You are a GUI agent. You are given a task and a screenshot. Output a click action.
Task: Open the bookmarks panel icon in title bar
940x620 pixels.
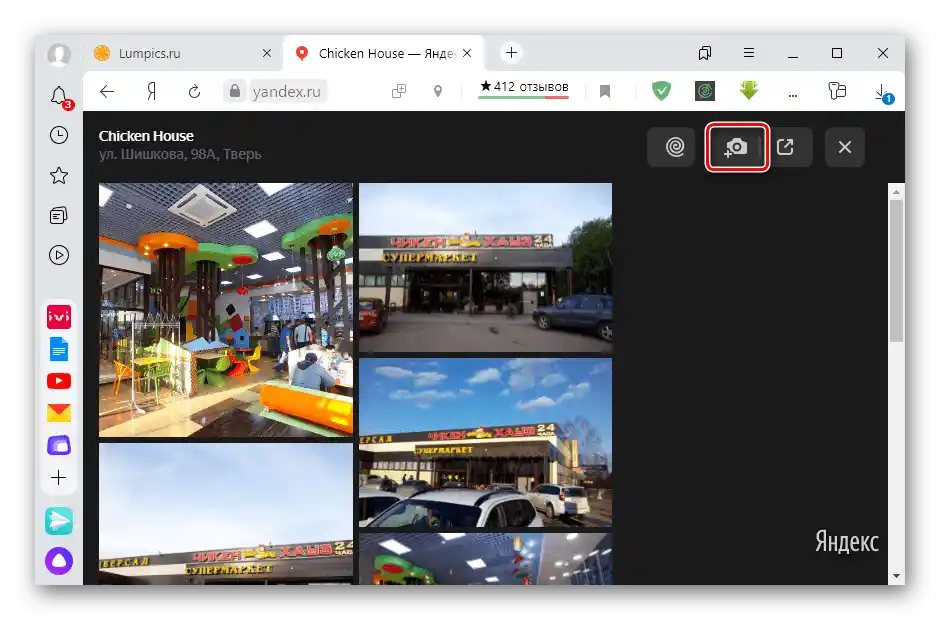[705, 53]
